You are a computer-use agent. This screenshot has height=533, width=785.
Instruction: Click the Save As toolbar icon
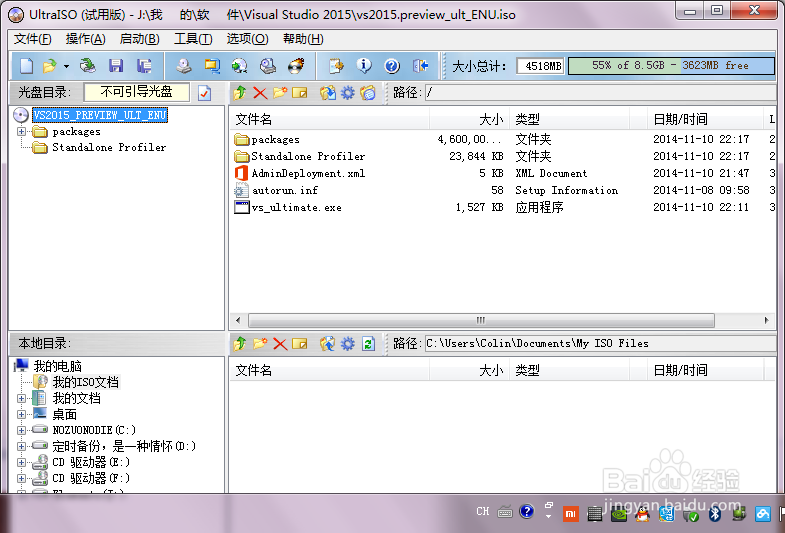[144, 66]
